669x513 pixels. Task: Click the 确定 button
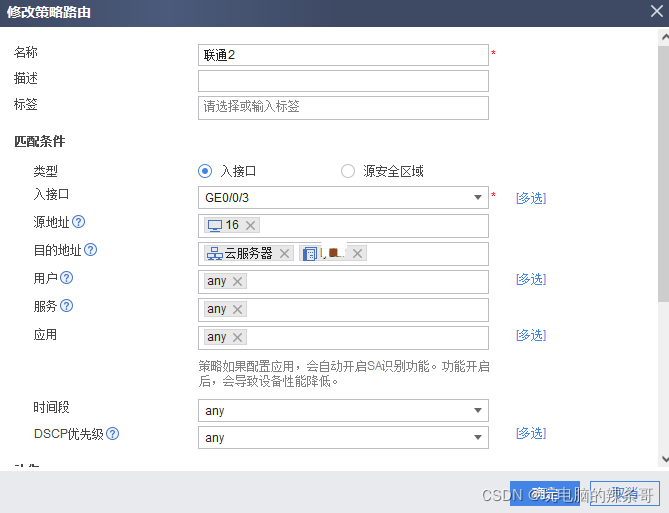(x=545, y=493)
